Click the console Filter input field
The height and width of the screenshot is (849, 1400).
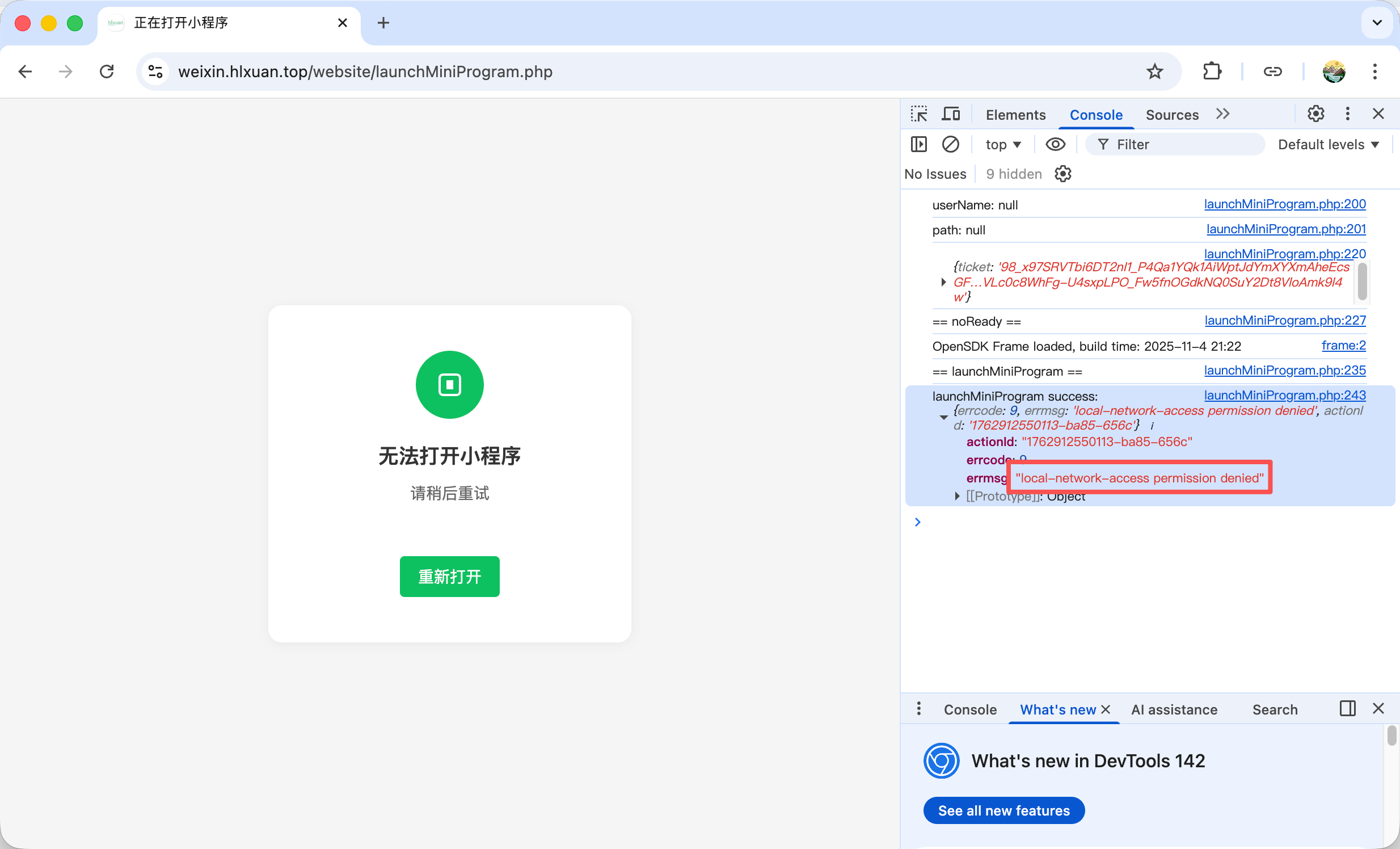1182,144
